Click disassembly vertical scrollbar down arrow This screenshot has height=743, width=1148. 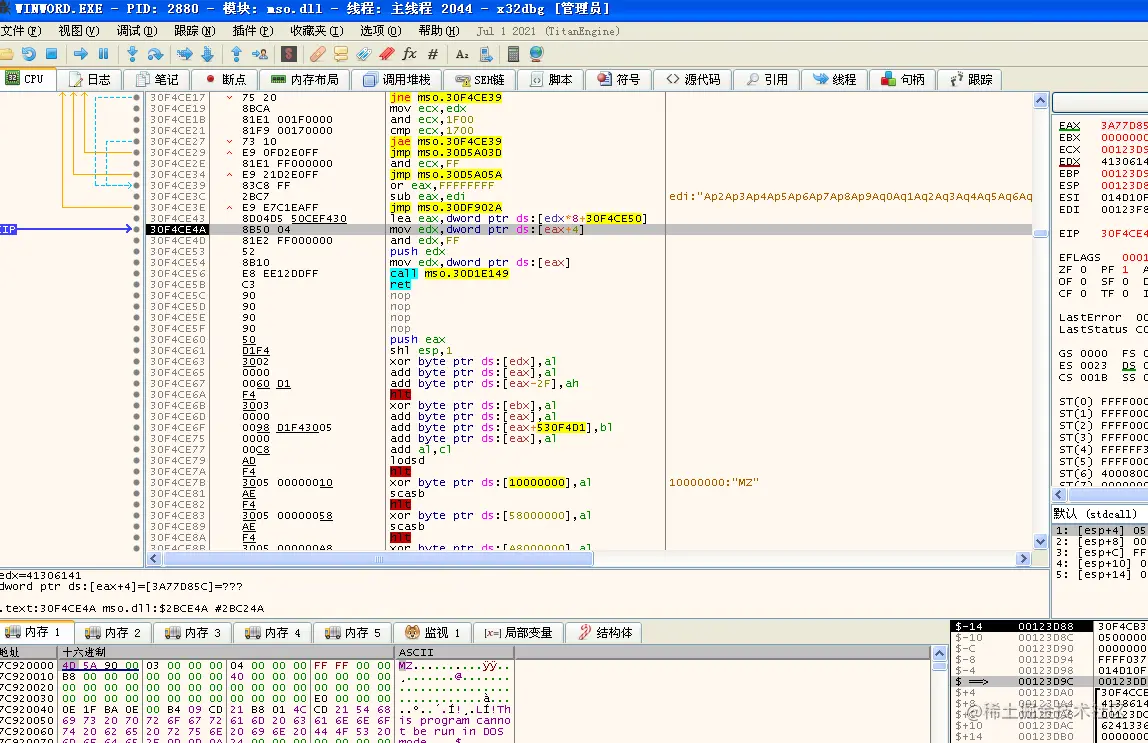tap(1040, 542)
